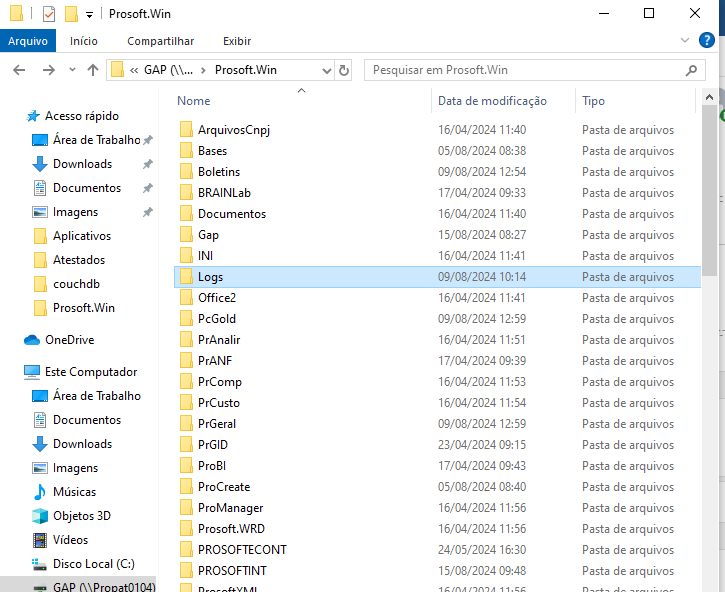Screen dimensions: 725x592
Task: Sort by the Nome column header
Action: (x=193, y=101)
